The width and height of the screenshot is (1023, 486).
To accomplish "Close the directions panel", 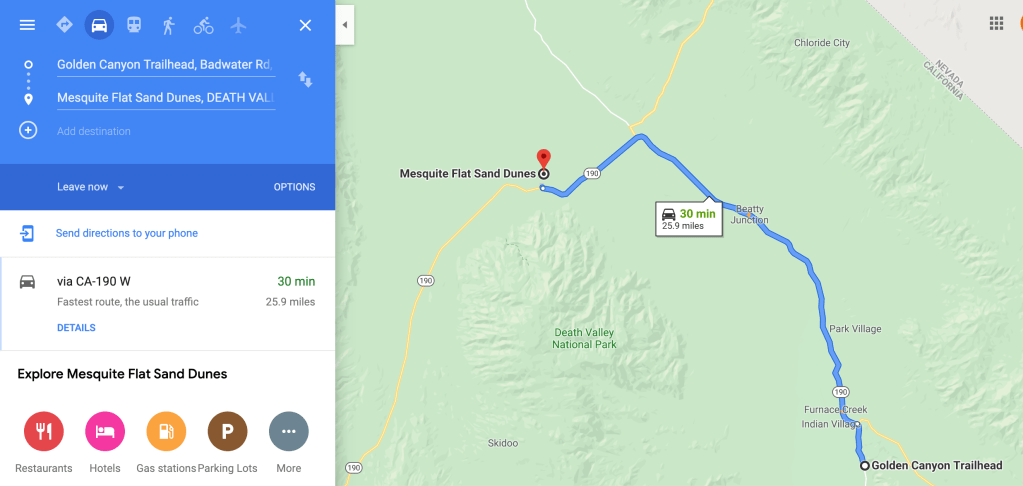I will pos(305,25).
